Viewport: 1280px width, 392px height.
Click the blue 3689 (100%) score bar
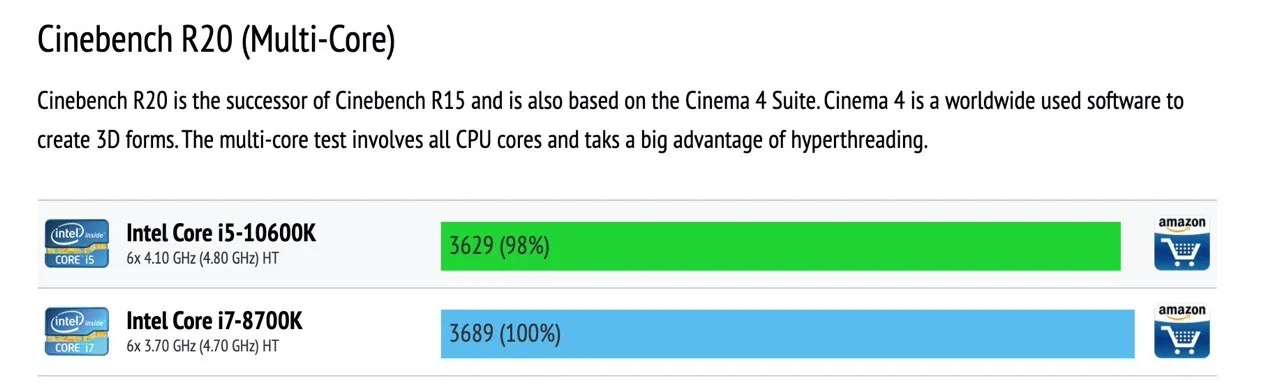coord(788,333)
